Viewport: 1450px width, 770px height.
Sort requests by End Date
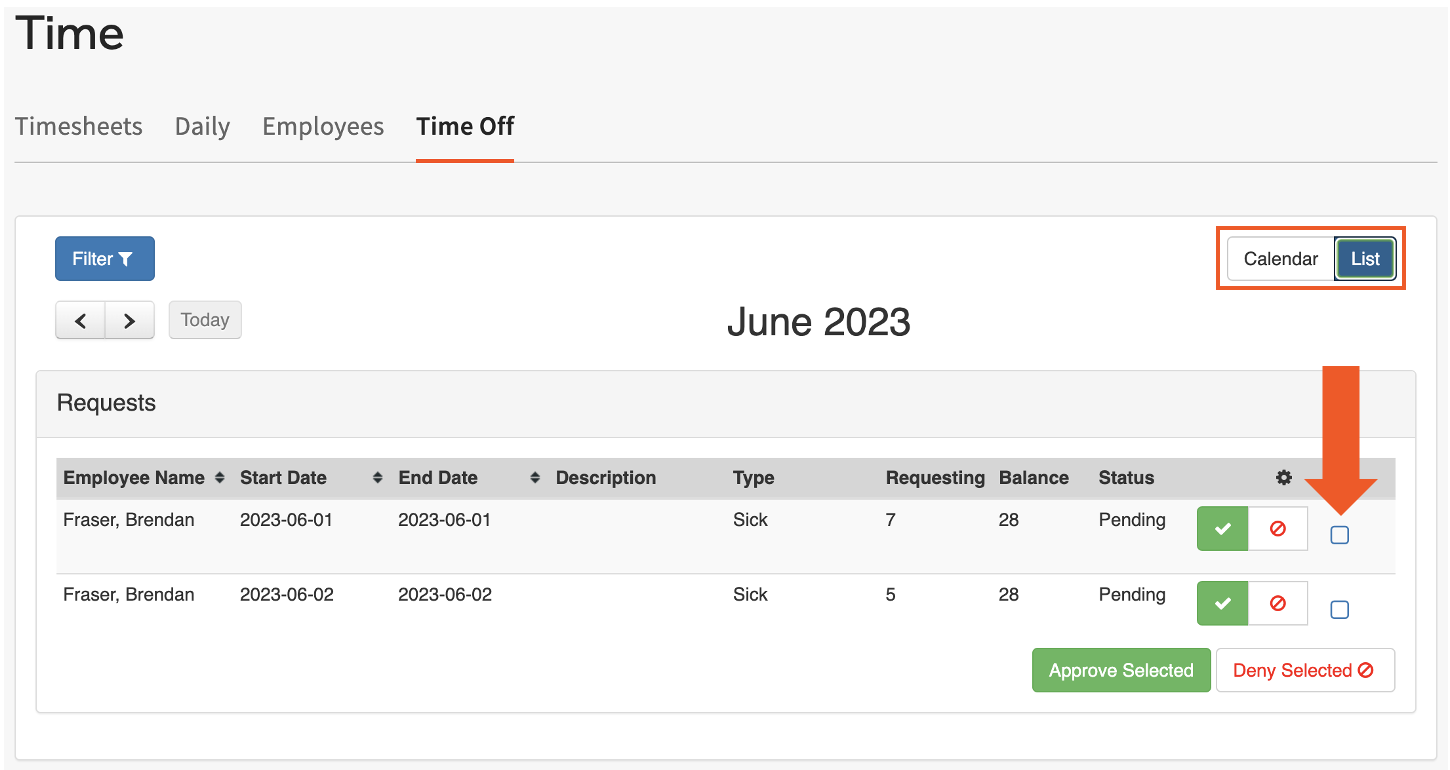click(x=535, y=478)
